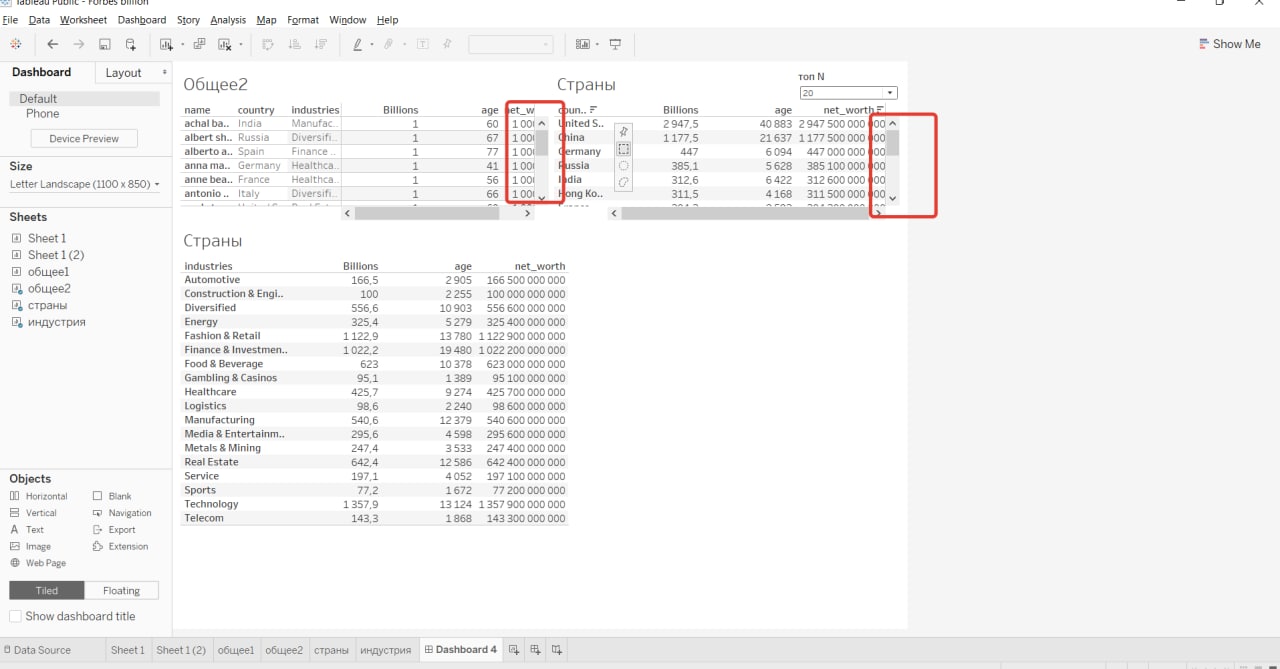
Task: Click the Show mark labels icon
Action: point(423,44)
